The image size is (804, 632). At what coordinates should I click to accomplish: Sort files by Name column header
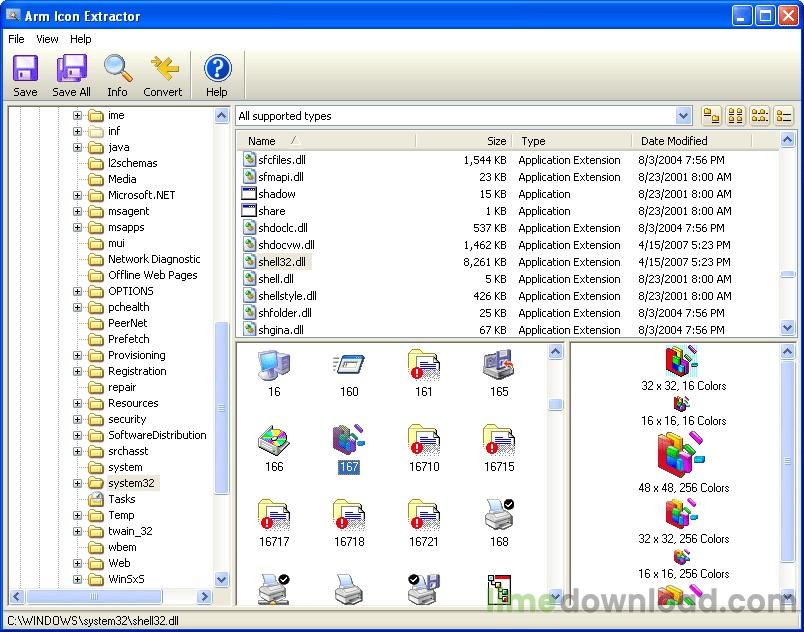tap(326, 141)
